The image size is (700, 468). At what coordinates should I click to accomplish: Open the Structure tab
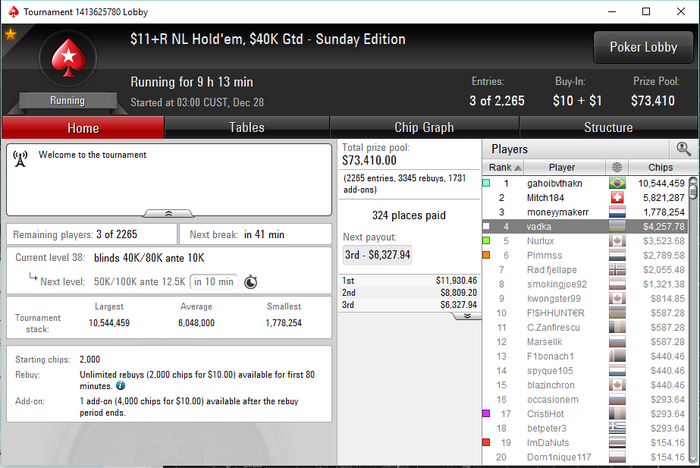pos(608,128)
